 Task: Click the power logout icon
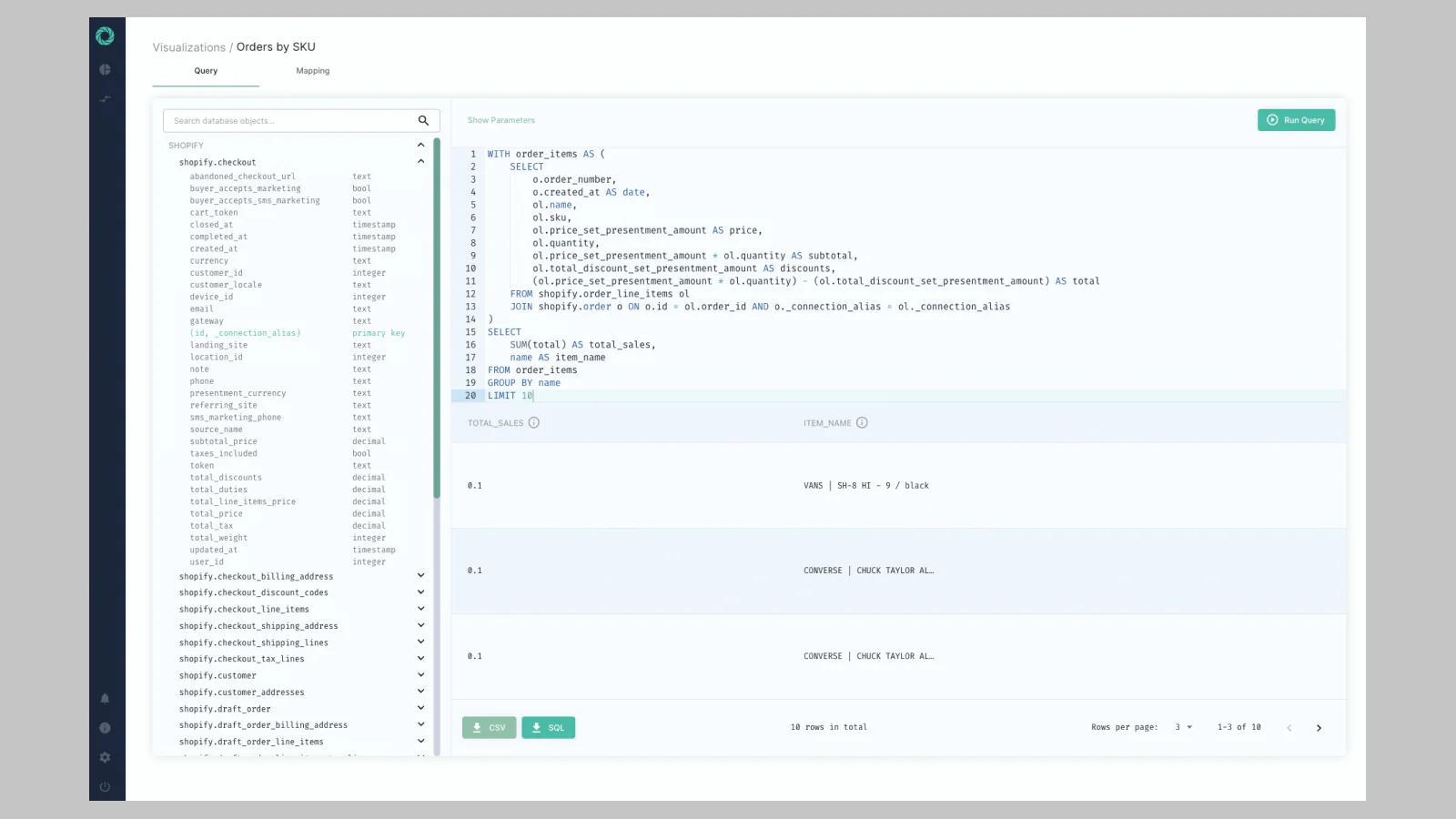tap(105, 787)
